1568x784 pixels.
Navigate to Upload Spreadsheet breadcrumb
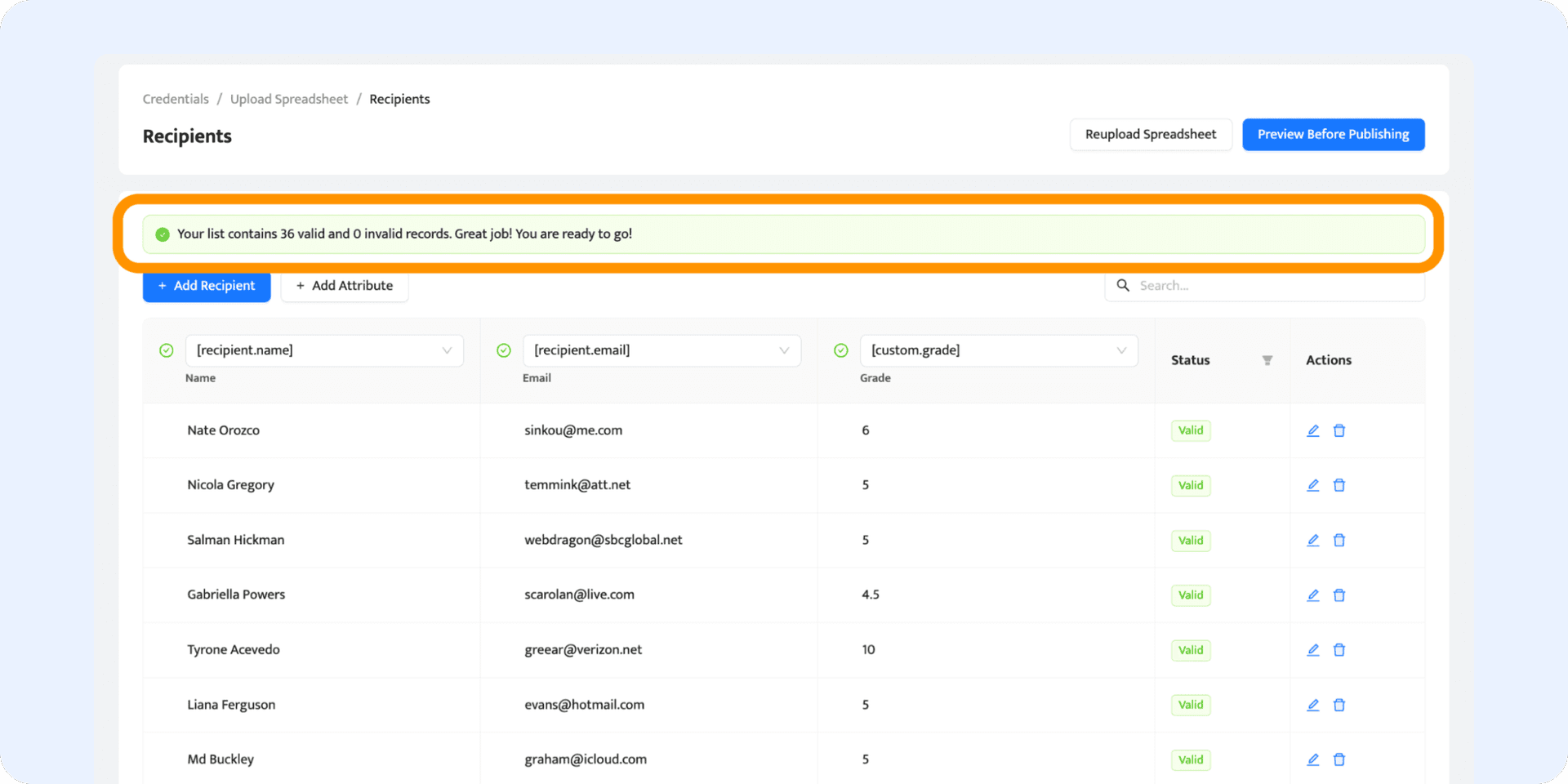[289, 99]
